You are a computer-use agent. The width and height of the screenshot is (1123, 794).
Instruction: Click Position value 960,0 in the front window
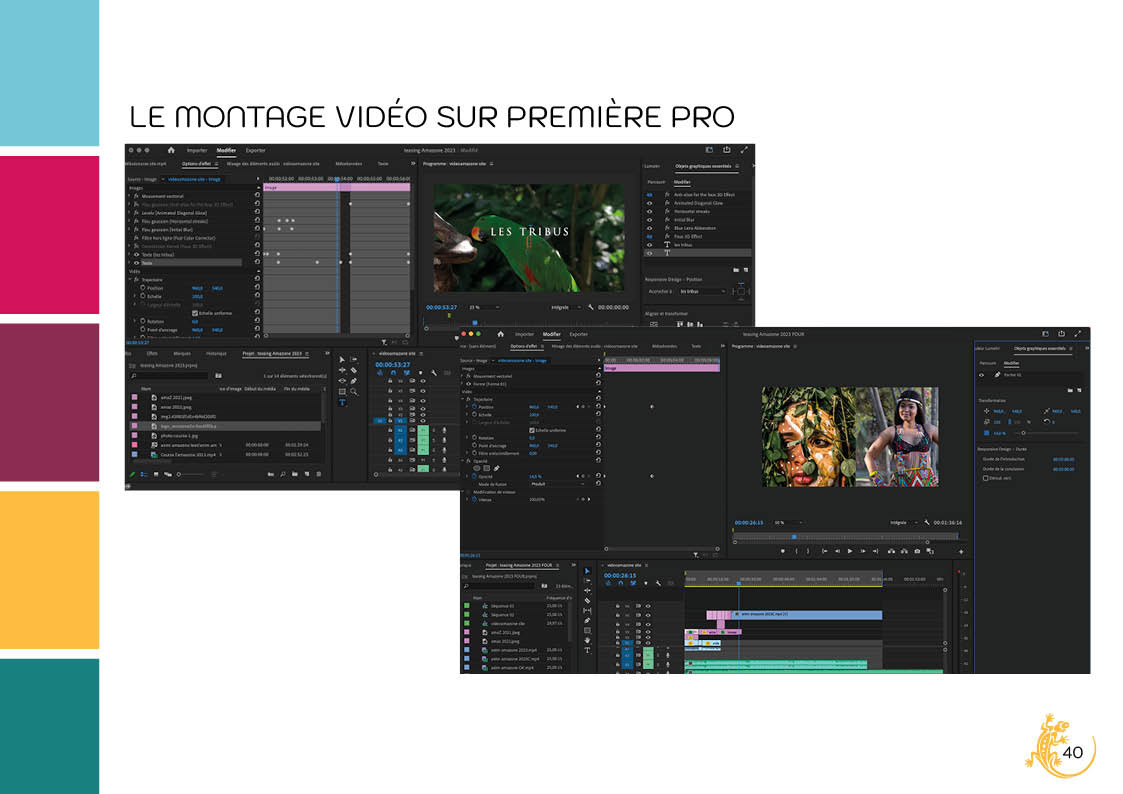point(534,407)
